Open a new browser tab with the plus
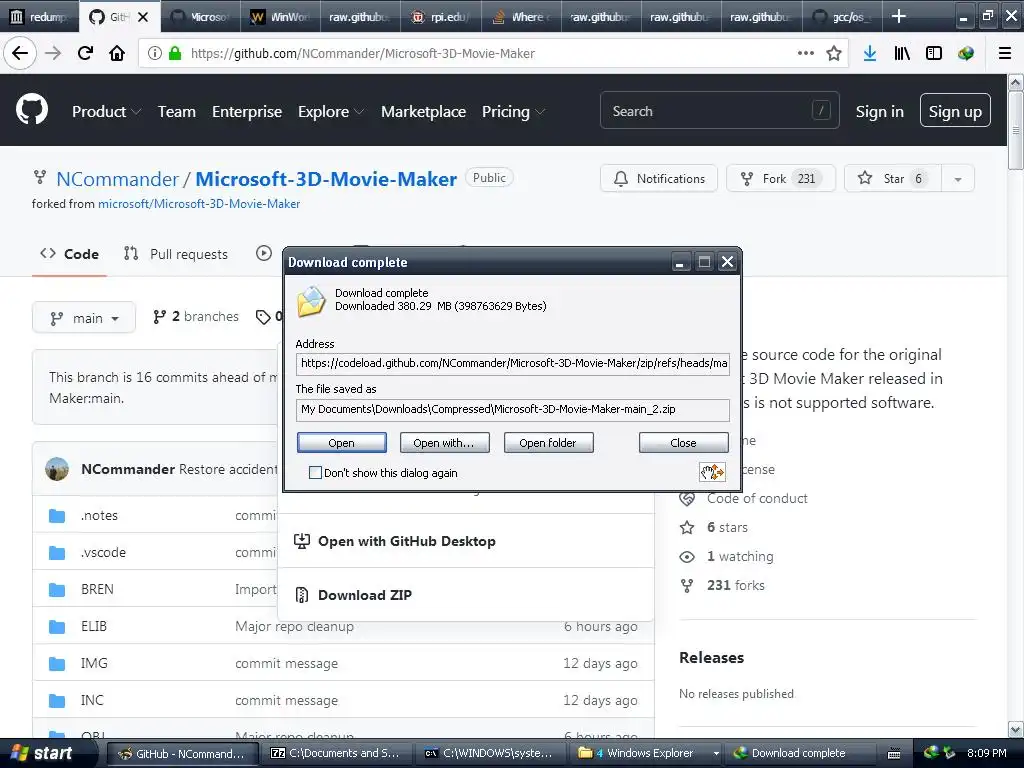 (899, 16)
